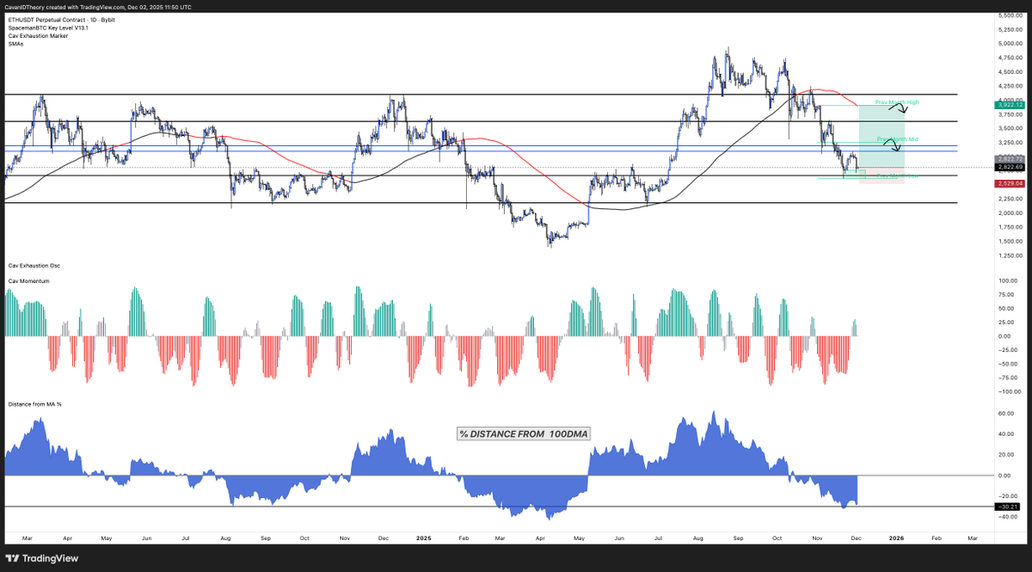This screenshot has height=572, width=1032.
Task: Click the red 2,529.04 price tag
Action: [1008, 184]
